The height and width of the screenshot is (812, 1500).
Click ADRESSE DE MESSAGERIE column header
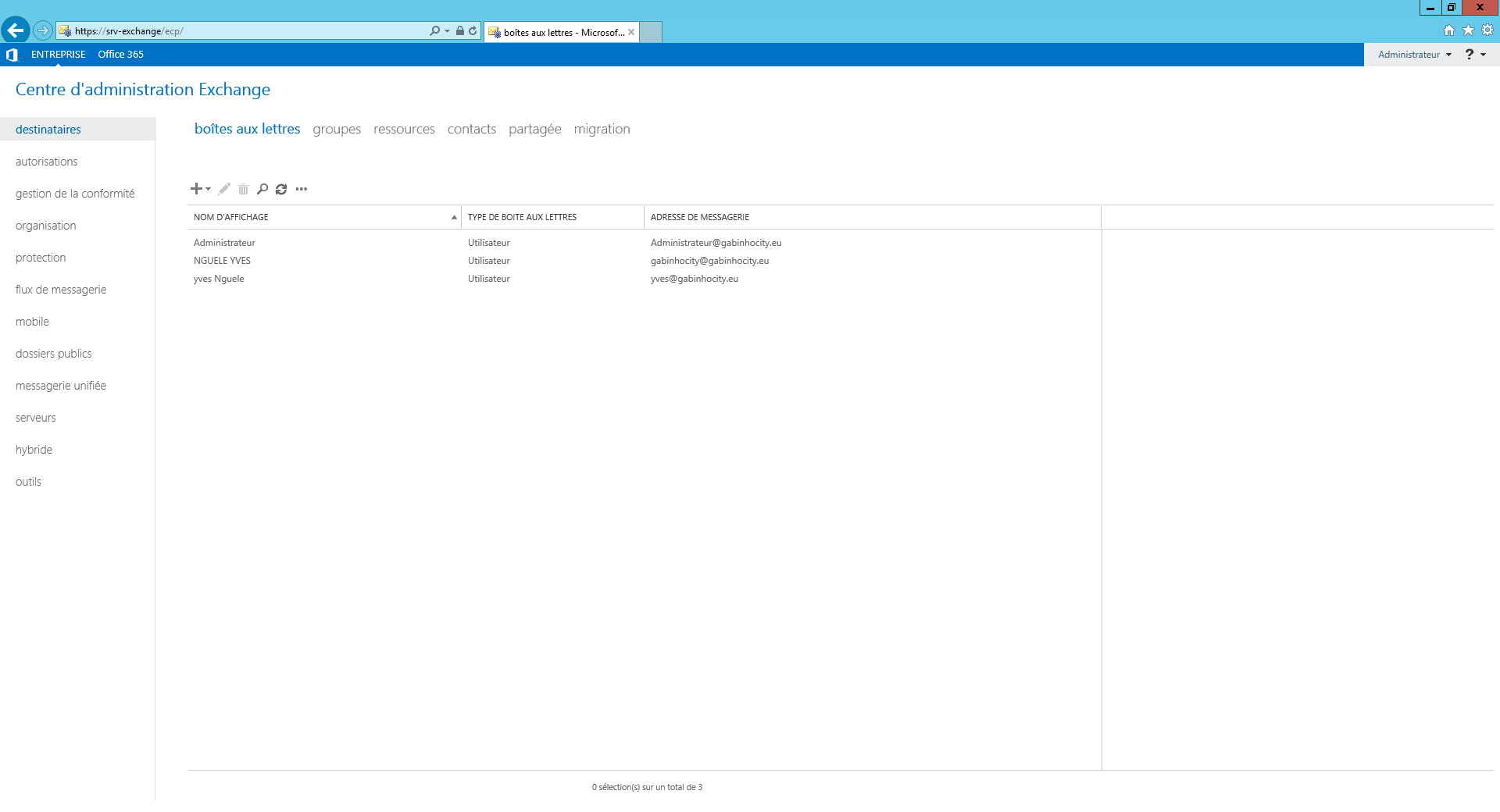pos(873,217)
